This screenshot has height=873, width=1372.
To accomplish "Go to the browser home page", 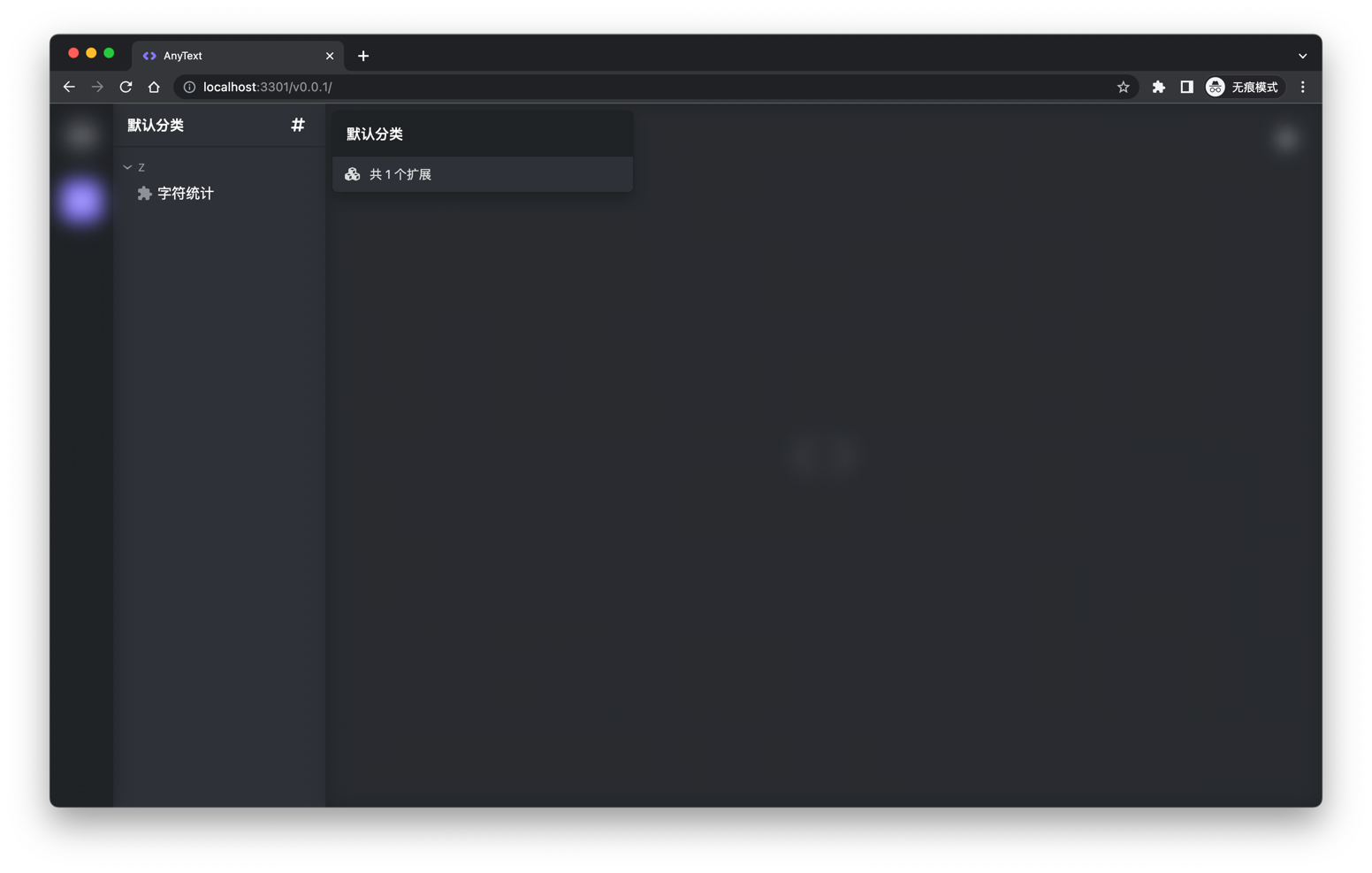I will [x=154, y=87].
